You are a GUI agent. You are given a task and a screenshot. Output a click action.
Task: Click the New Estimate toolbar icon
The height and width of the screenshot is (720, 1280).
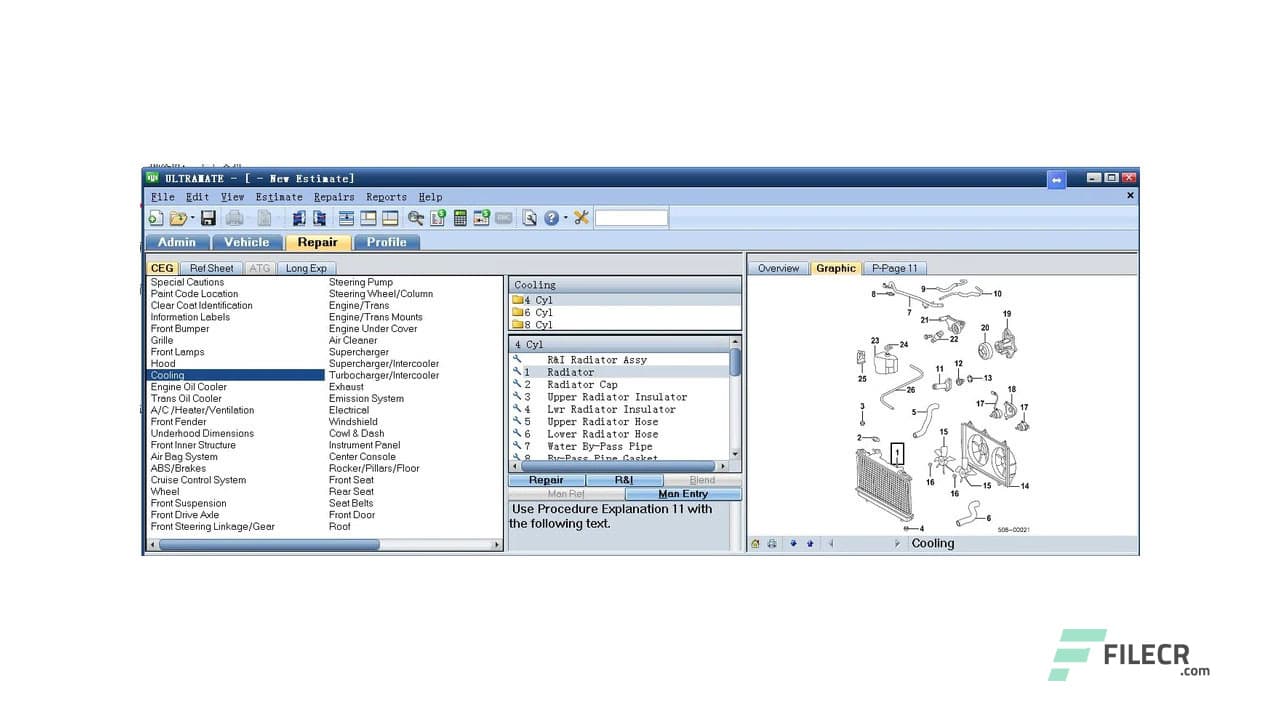pyautogui.click(x=156, y=218)
